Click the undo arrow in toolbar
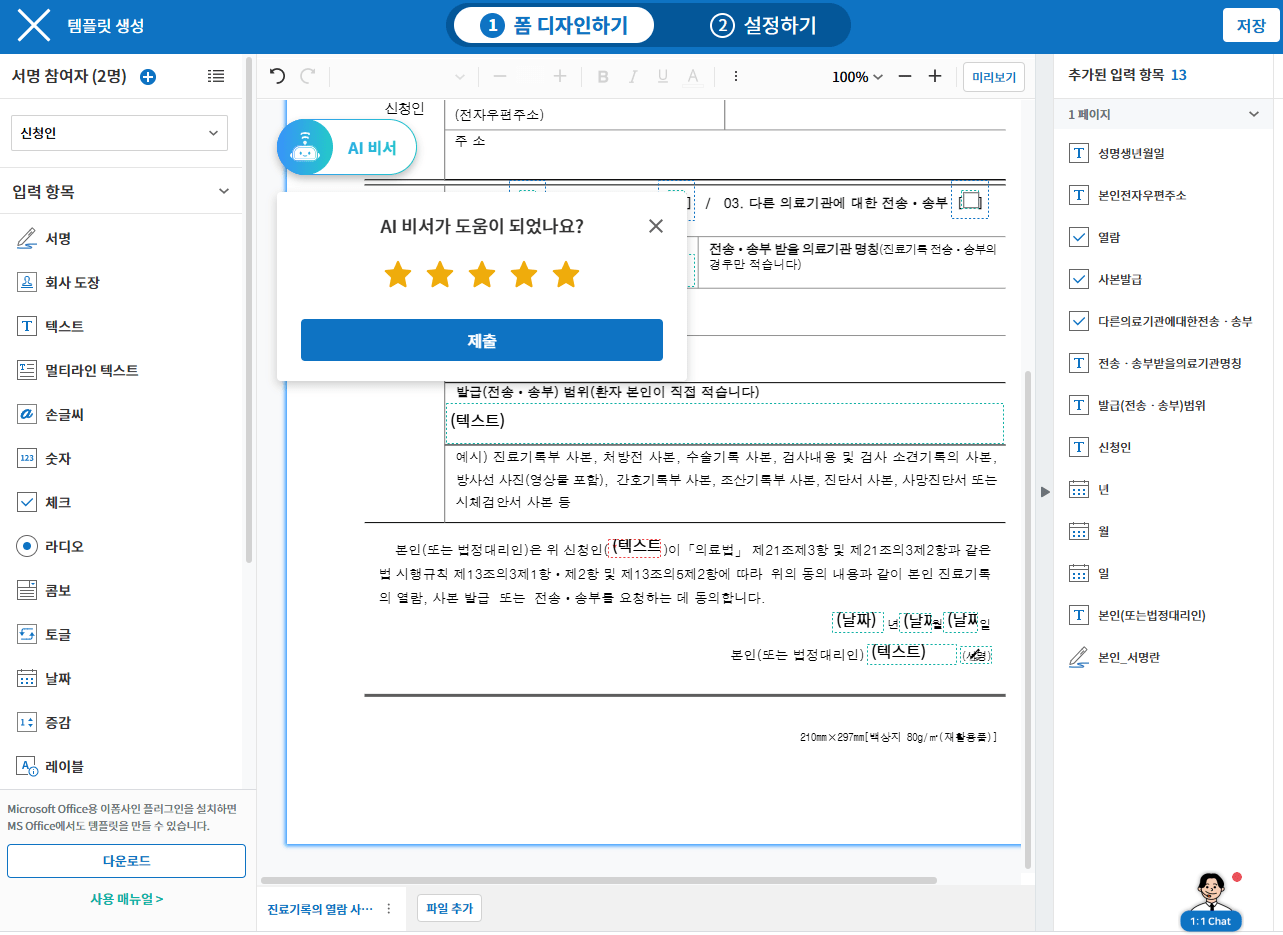 (x=277, y=76)
